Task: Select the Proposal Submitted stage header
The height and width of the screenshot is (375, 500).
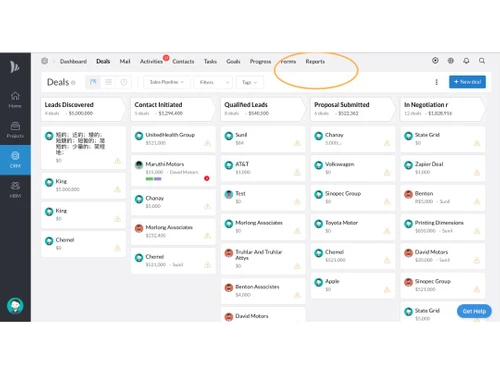Action: 353,109
